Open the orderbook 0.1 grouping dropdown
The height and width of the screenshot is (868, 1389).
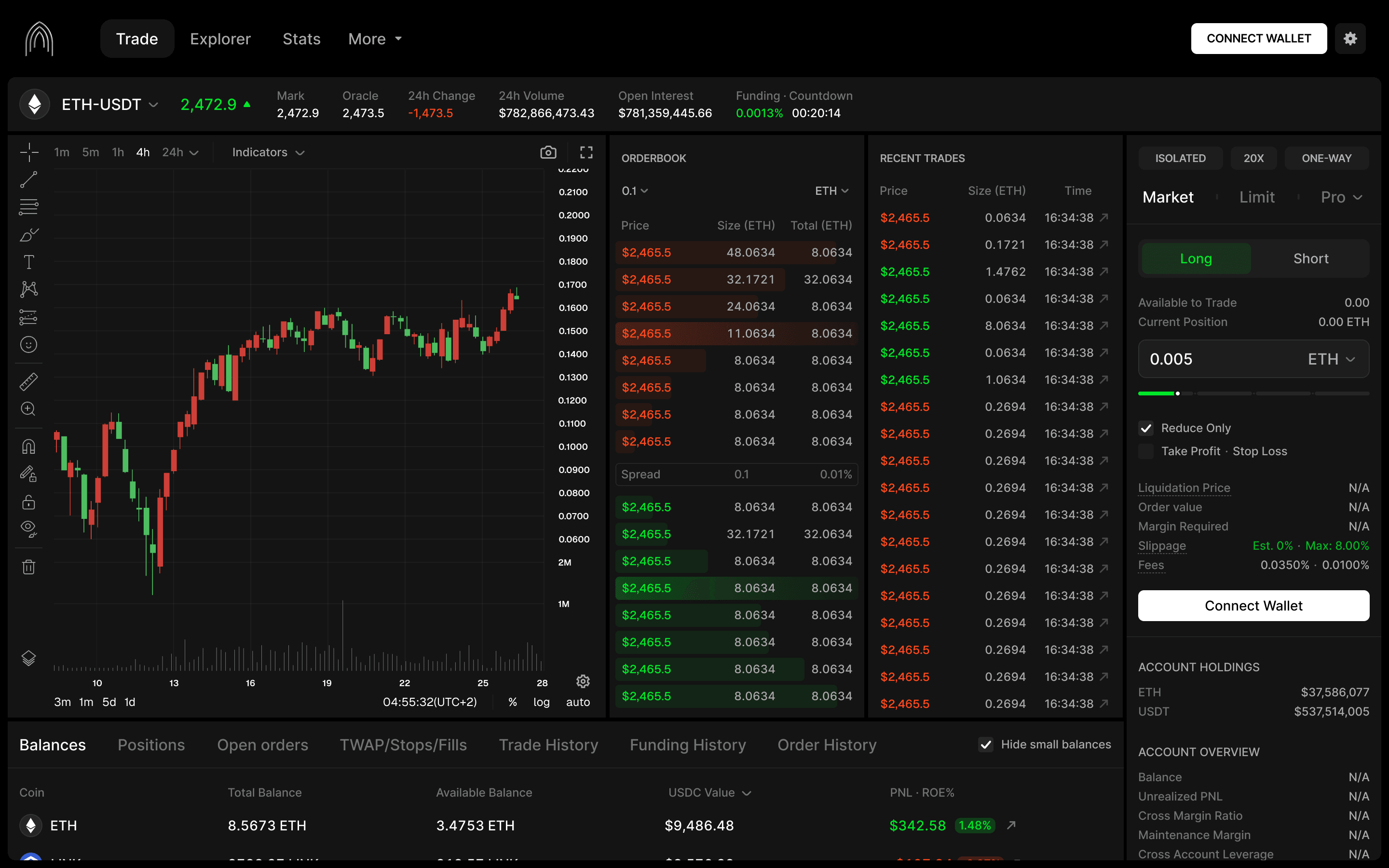[x=634, y=190]
